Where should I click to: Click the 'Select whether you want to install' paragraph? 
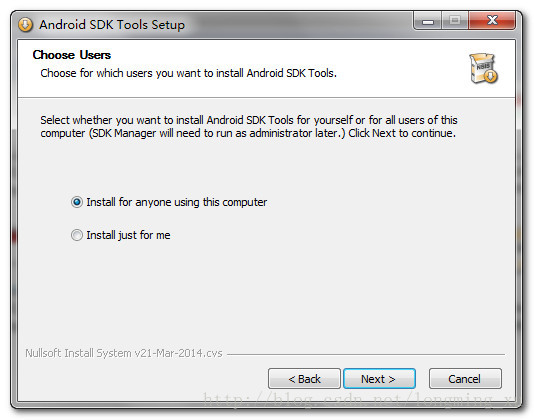[249, 126]
